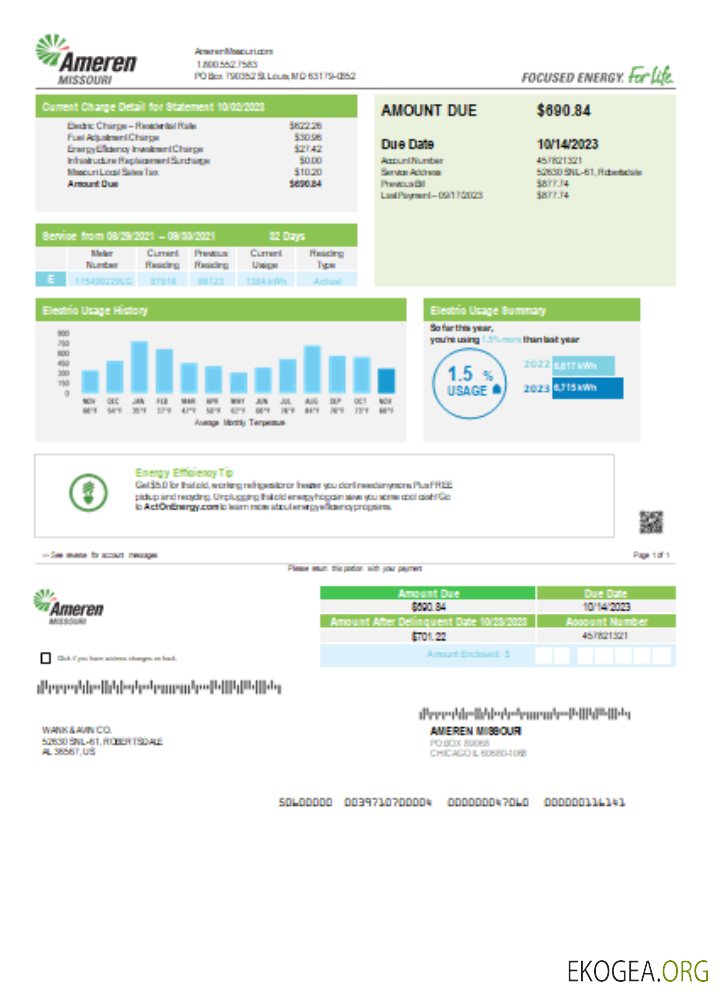Click the $690.84 amount in AMOUNT DUE box
720x1000 pixels.
[x=563, y=110]
